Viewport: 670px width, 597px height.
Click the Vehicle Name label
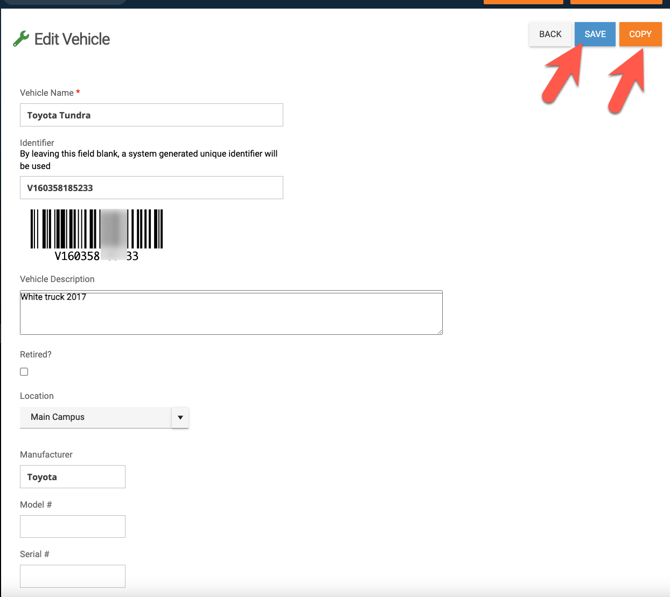click(x=46, y=93)
